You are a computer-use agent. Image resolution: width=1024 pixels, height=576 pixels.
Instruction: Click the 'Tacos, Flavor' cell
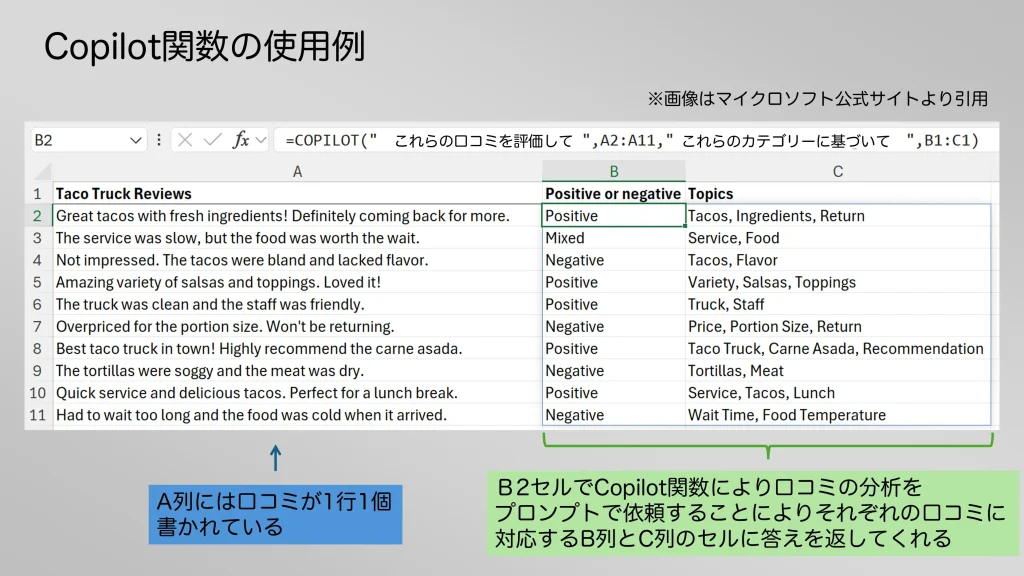[838, 261]
